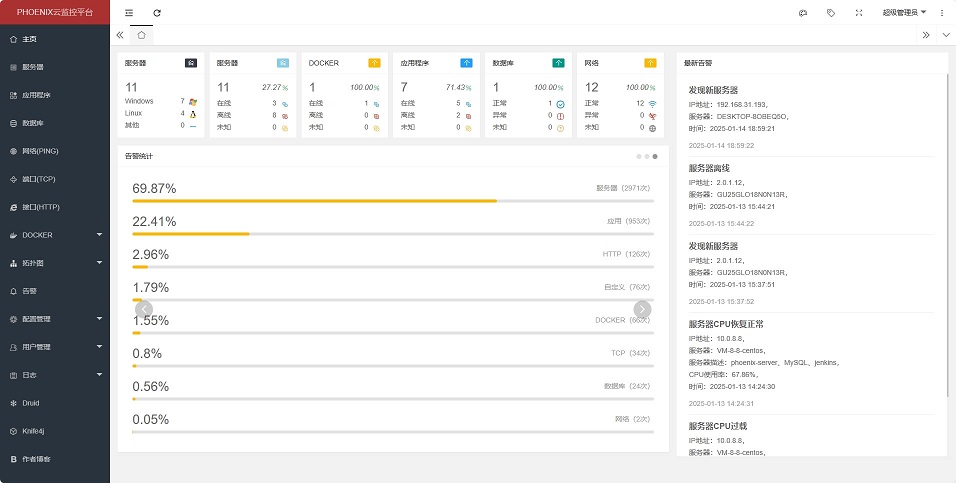Click the green badge on 数据库 card
Screen dimensions: 956x483
(558, 63)
